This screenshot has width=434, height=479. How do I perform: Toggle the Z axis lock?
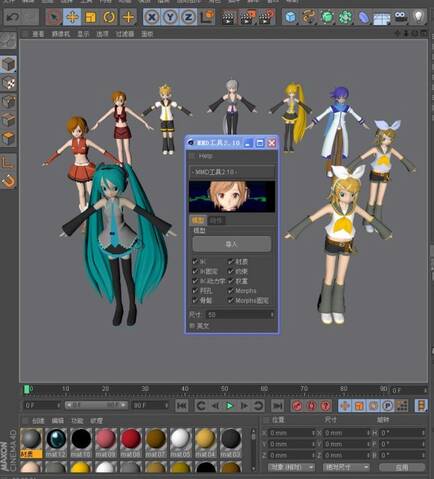coord(188,17)
